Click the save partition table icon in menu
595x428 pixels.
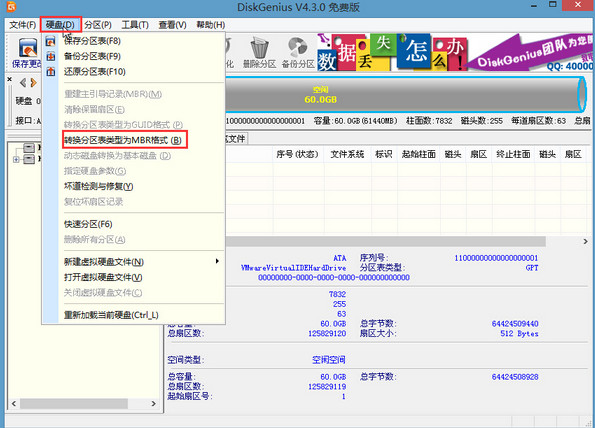tap(50, 41)
